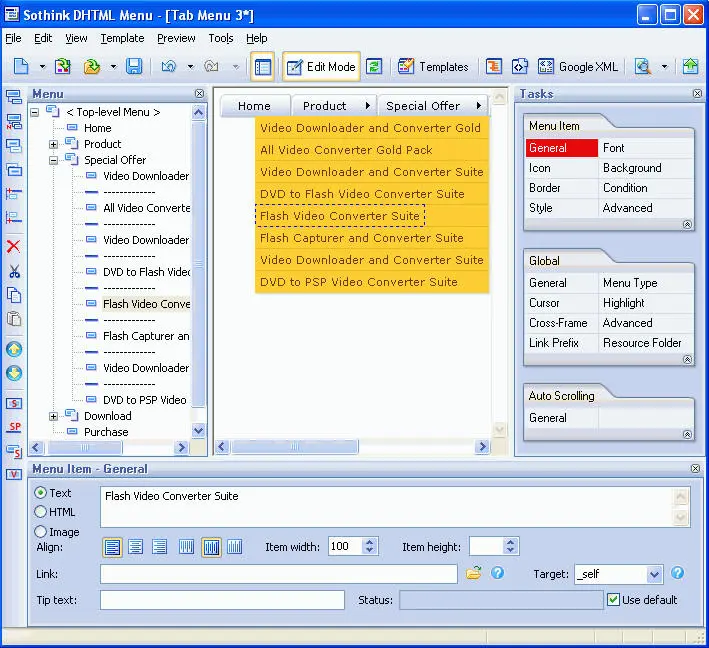This screenshot has width=709, height=648.
Task: Click the Undo arrow toolbar icon
Action: [169, 66]
